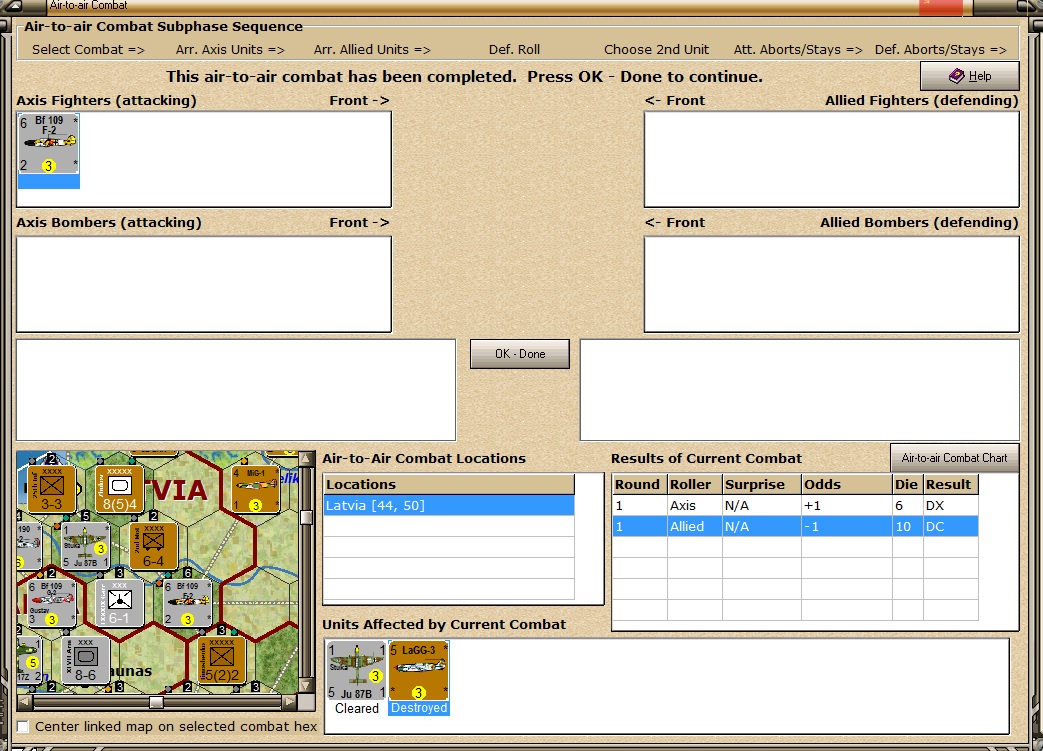Click the book icon on the Help button

coord(956,76)
